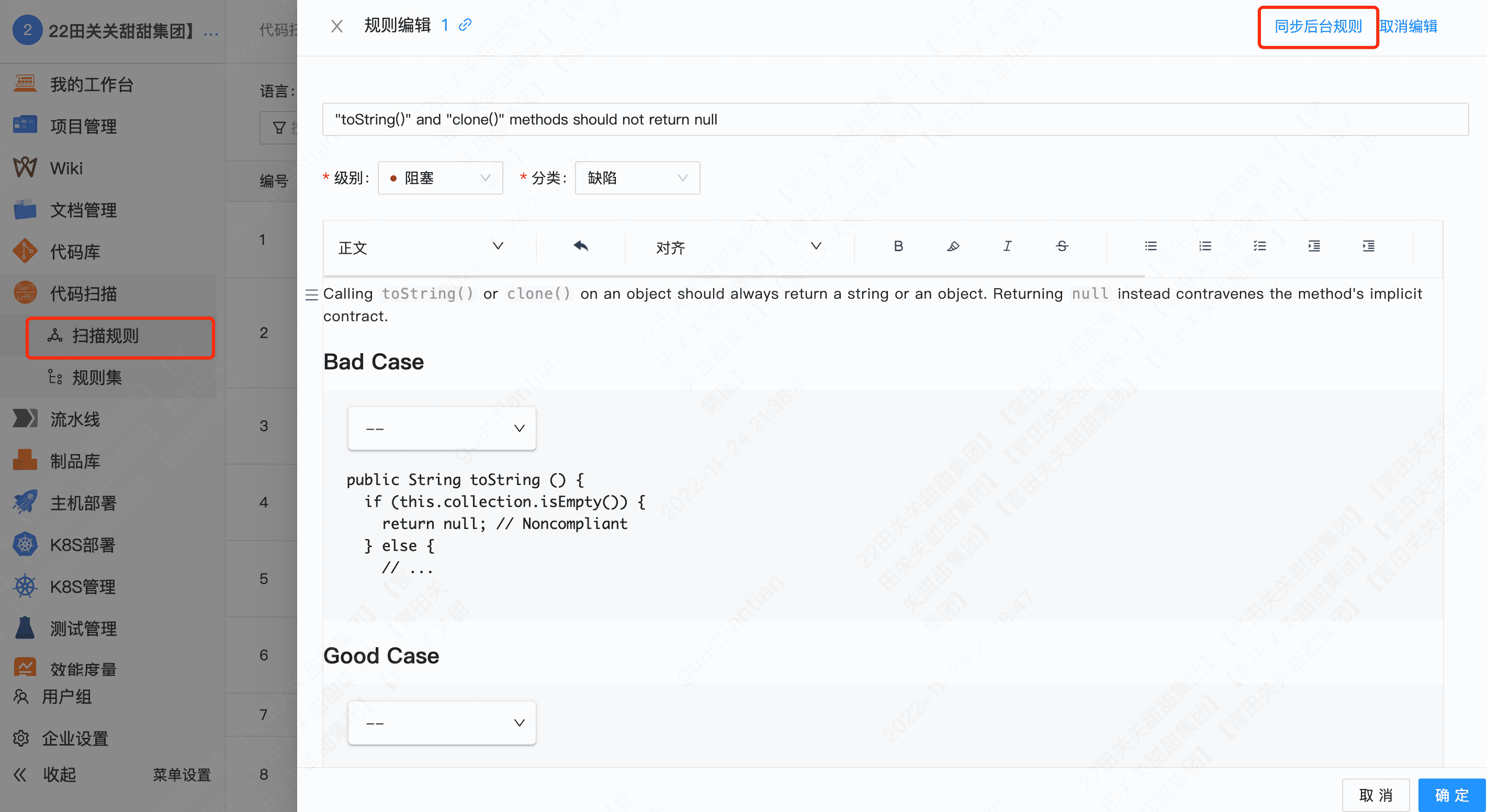
Task: Click the Bold formatting icon
Action: click(898, 246)
